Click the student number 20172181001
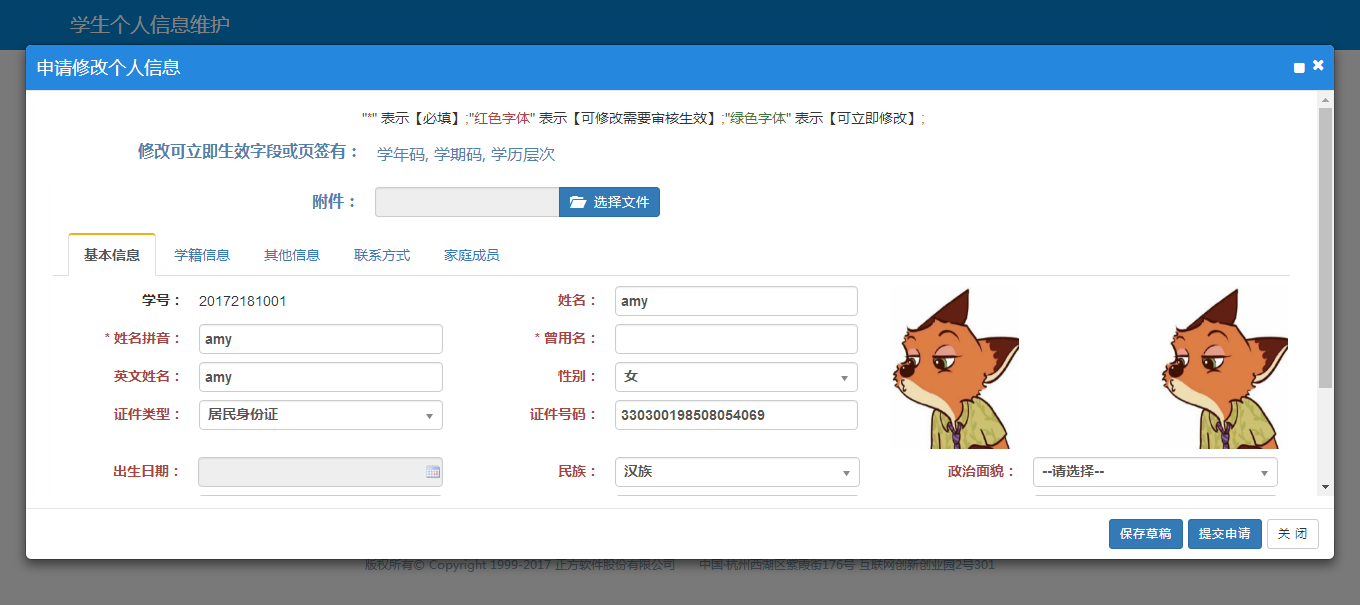 [243, 301]
